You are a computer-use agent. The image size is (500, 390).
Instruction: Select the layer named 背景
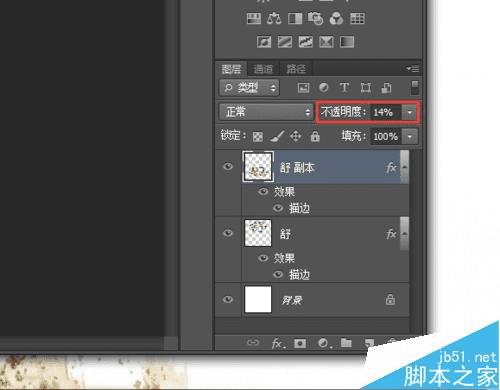point(292,300)
